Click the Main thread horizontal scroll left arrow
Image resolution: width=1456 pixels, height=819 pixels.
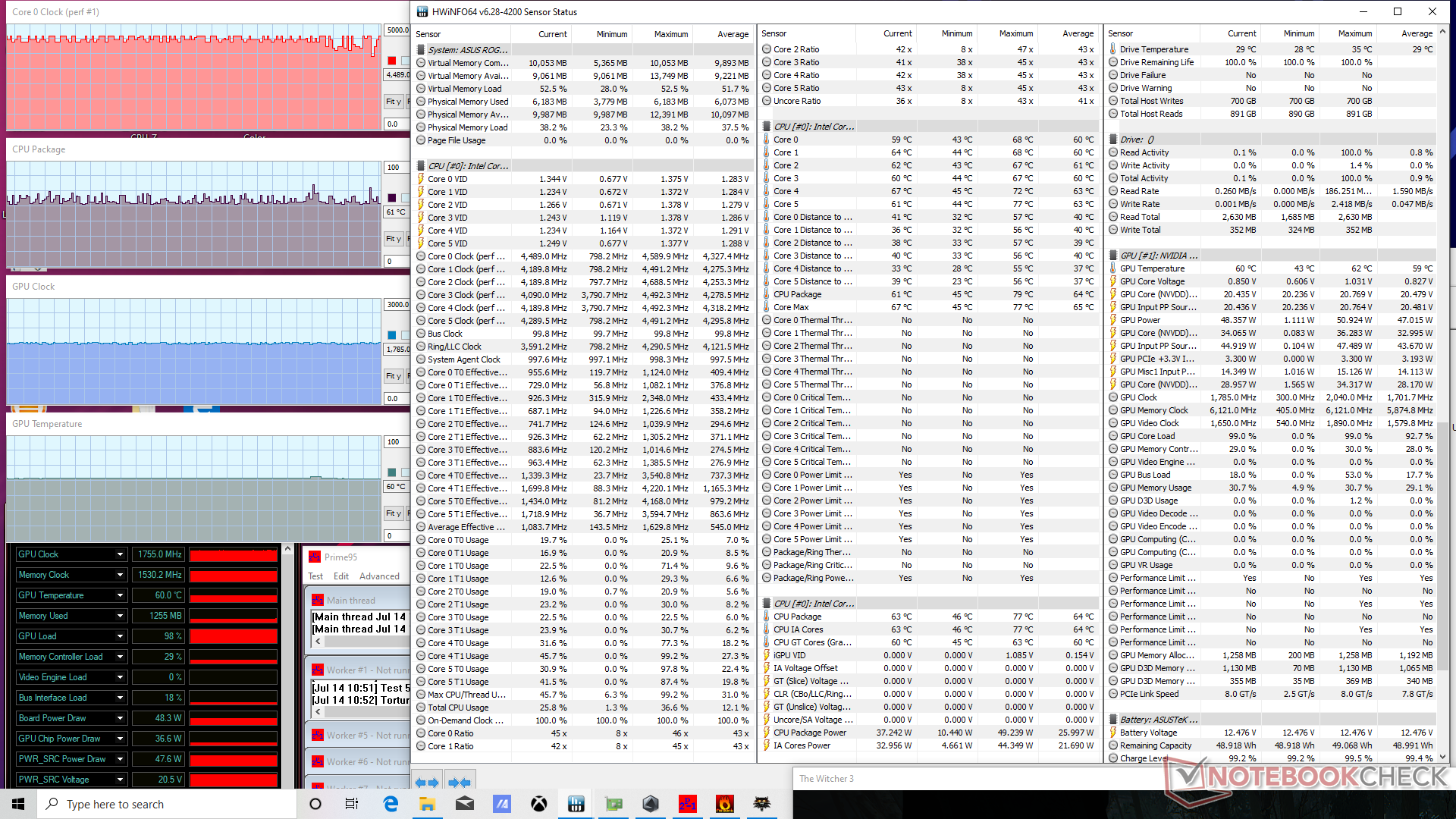coord(318,642)
